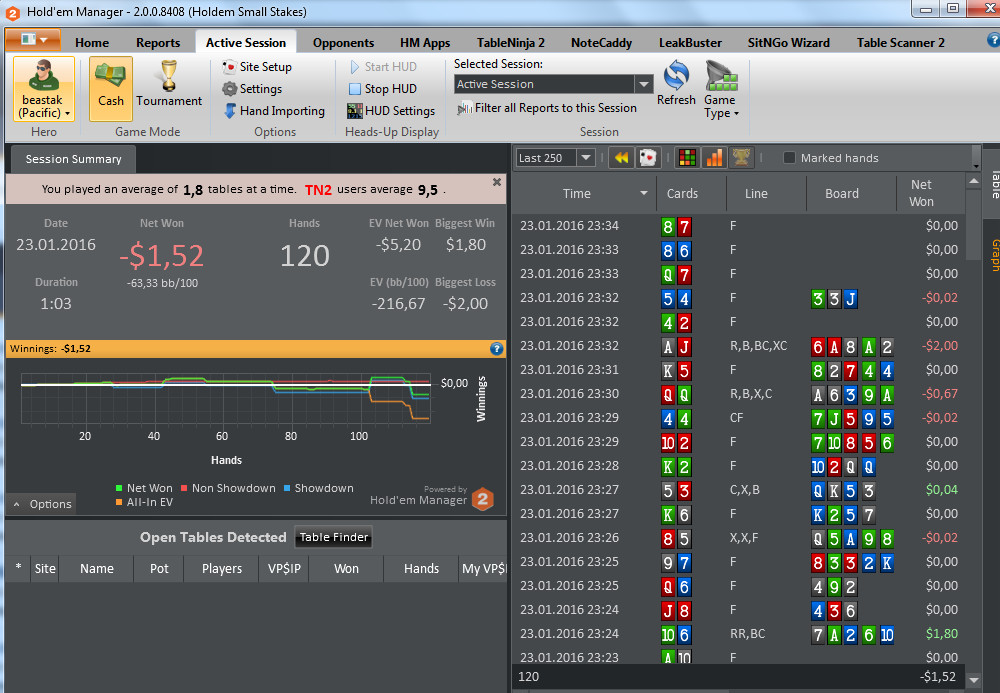This screenshot has height=693, width=1000.
Task: Open the HM Apps tab
Action: click(425, 43)
